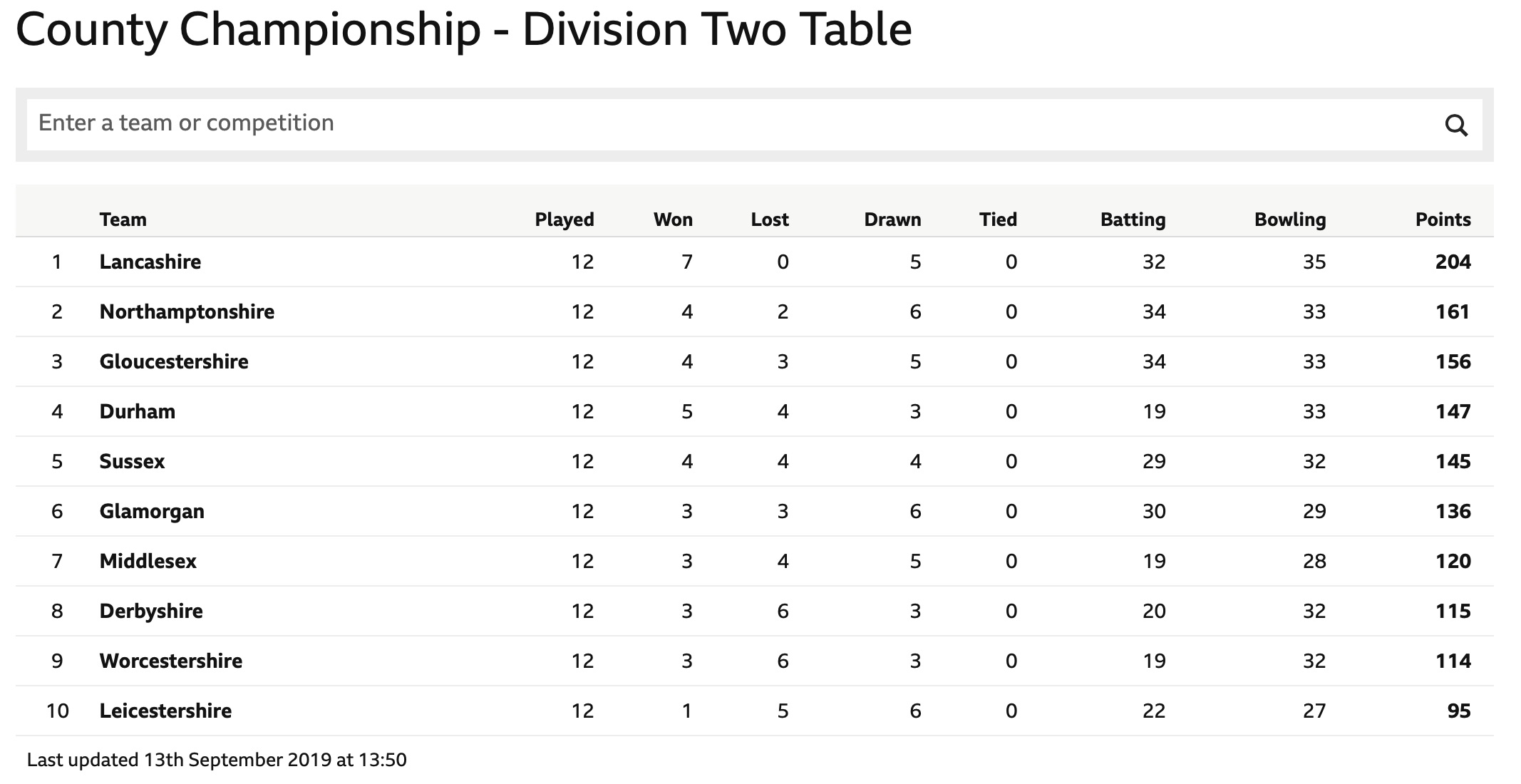
Task: Click the search magnifier icon
Action: (x=1456, y=125)
